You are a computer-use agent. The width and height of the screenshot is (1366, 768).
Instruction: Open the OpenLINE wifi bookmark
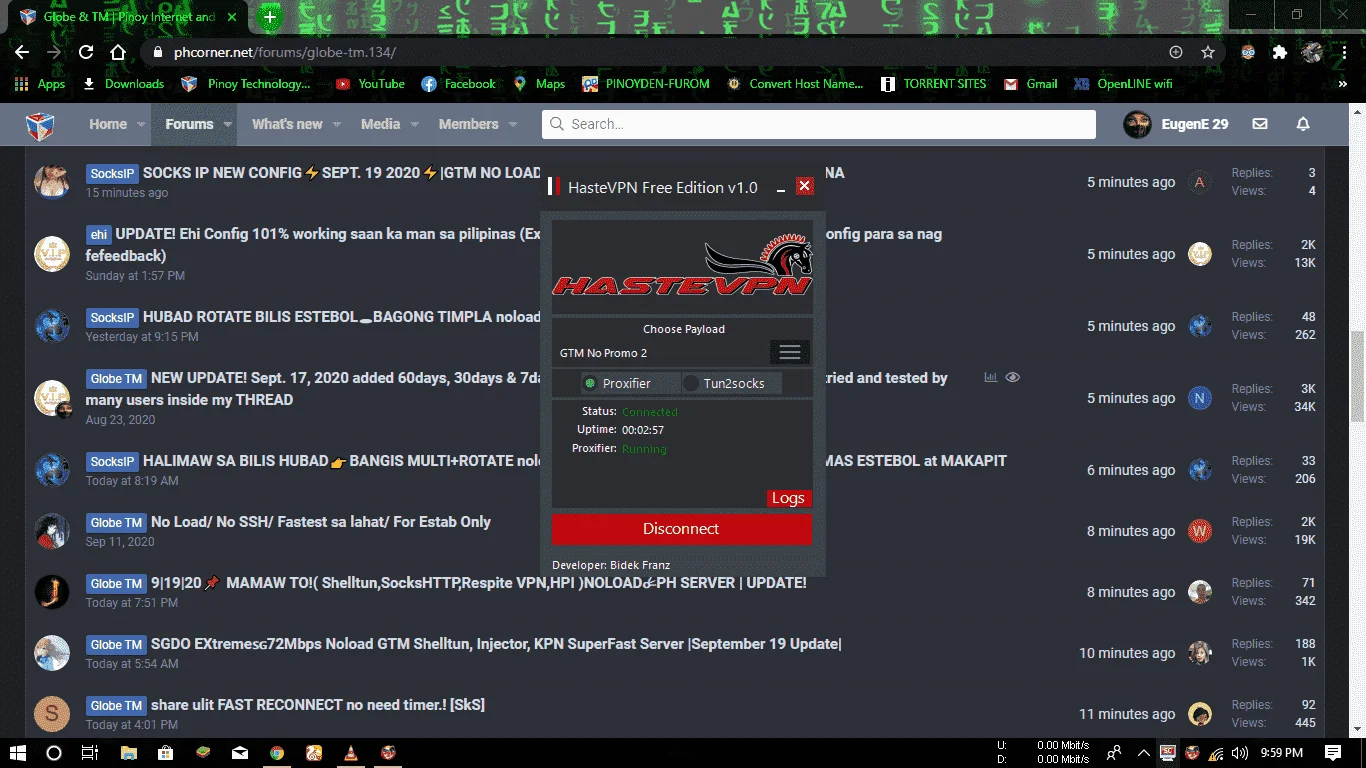point(1122,84)
